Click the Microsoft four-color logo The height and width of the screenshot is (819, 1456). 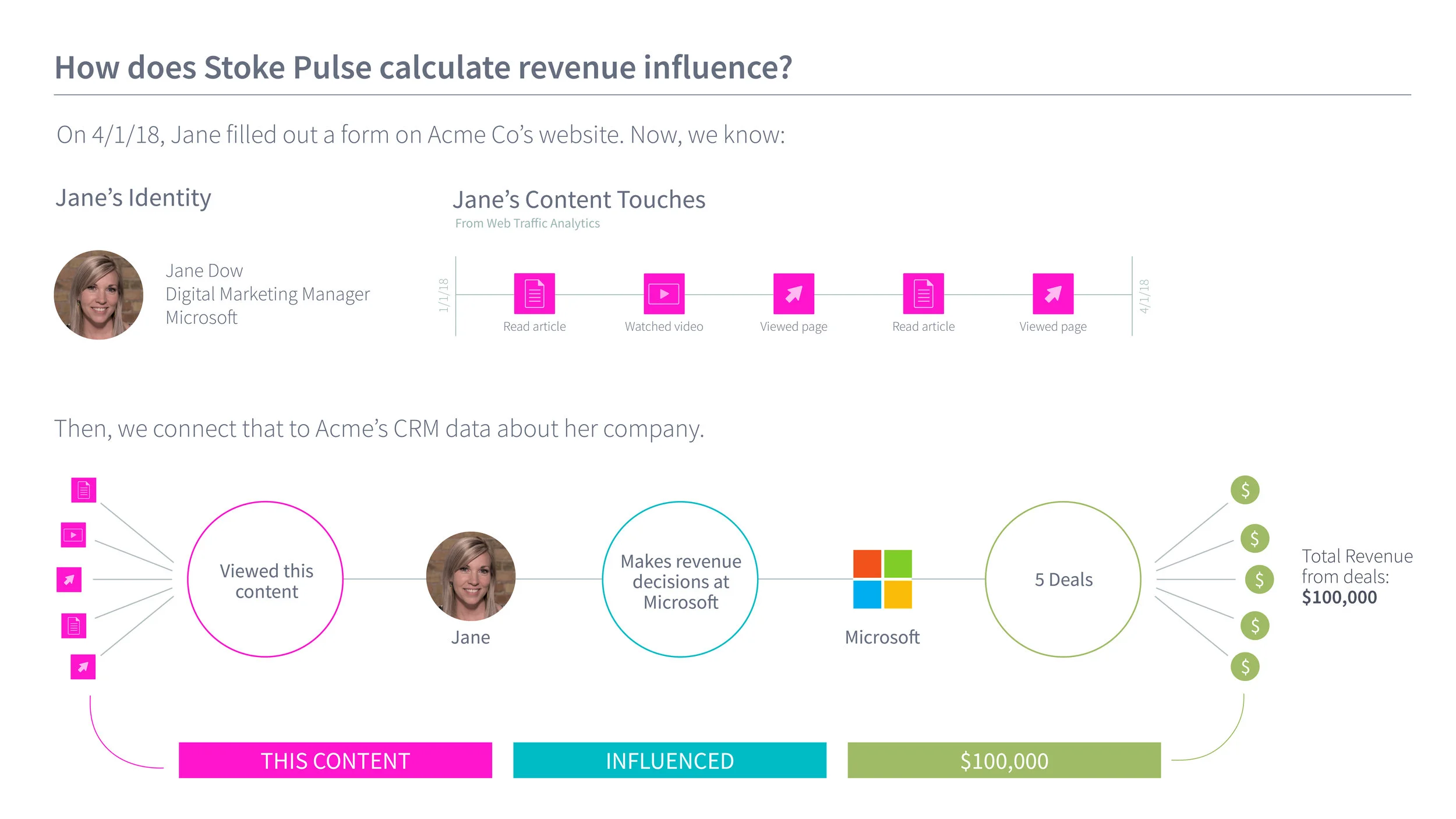pos(882,579)
